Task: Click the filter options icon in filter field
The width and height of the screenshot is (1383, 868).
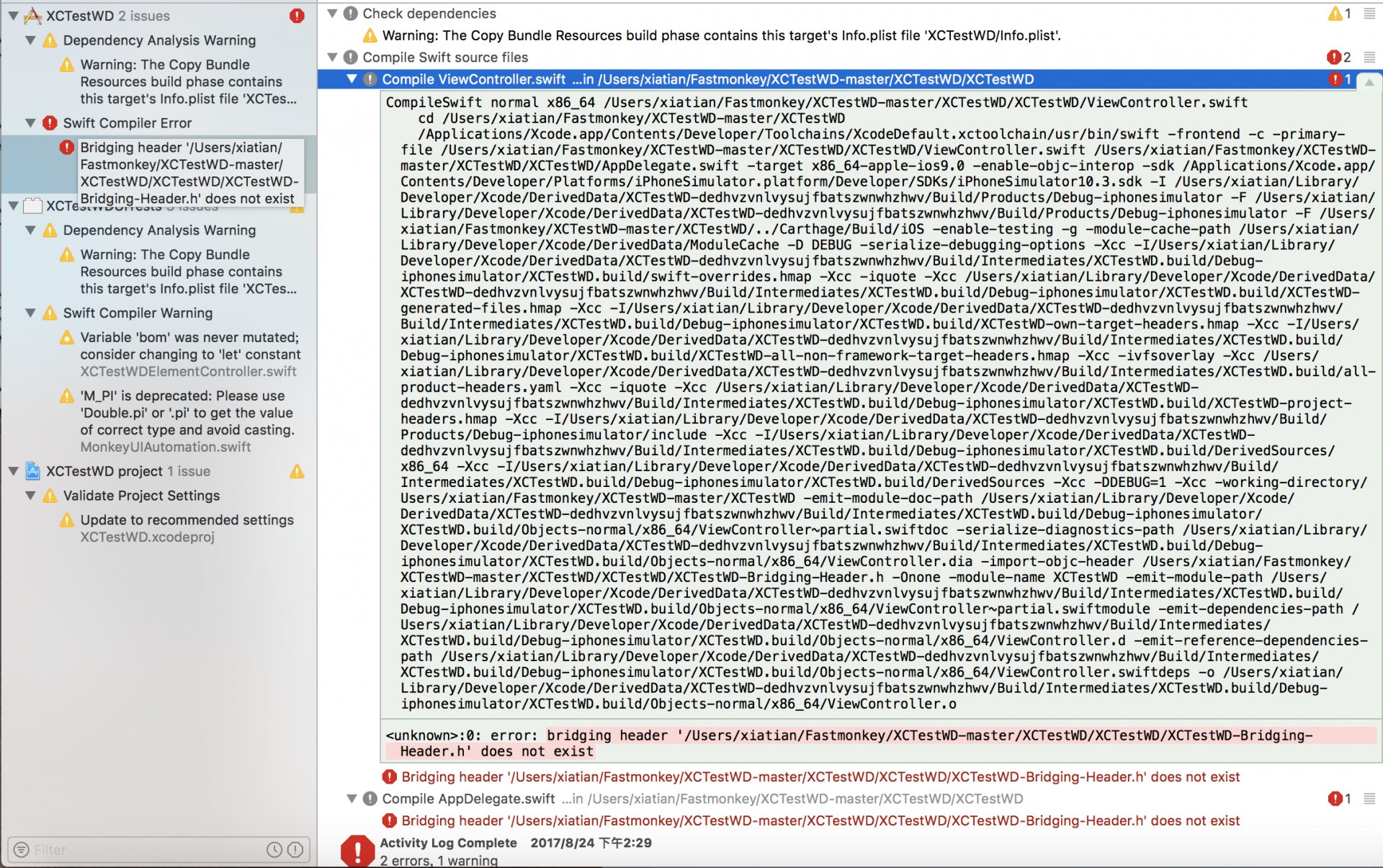Action: click(22, 849)
